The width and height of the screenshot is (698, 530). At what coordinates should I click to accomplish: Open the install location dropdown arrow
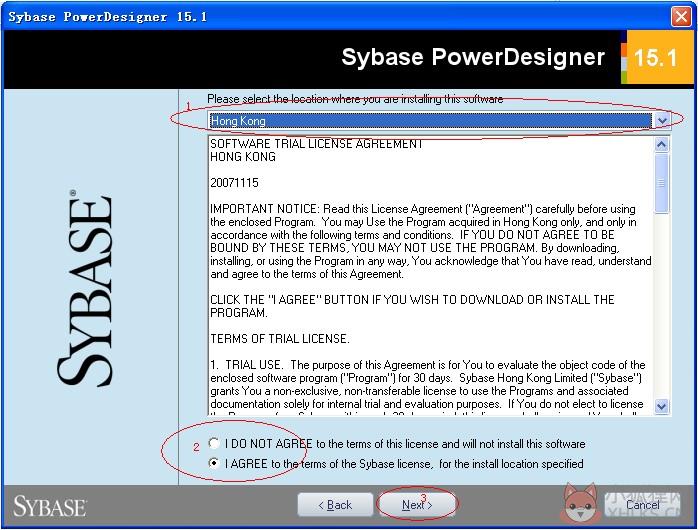(662, 121)
